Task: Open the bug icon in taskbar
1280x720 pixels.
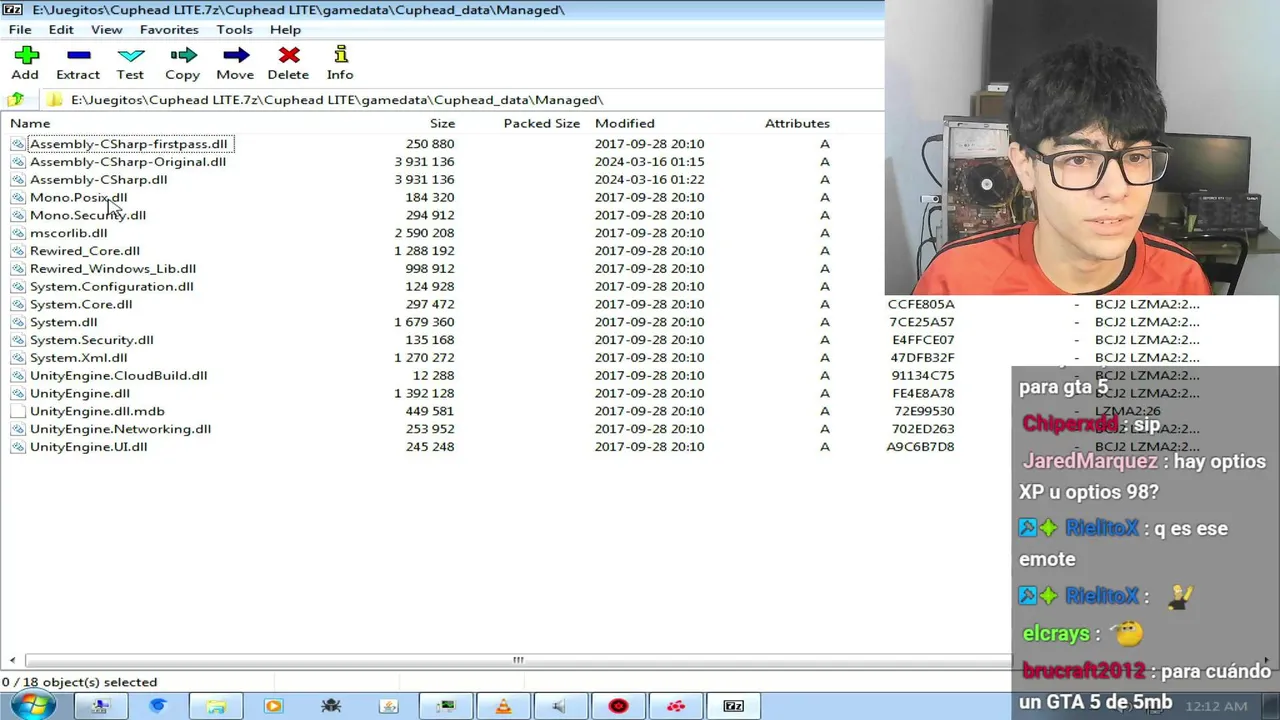Action: [x=331, y=706]
